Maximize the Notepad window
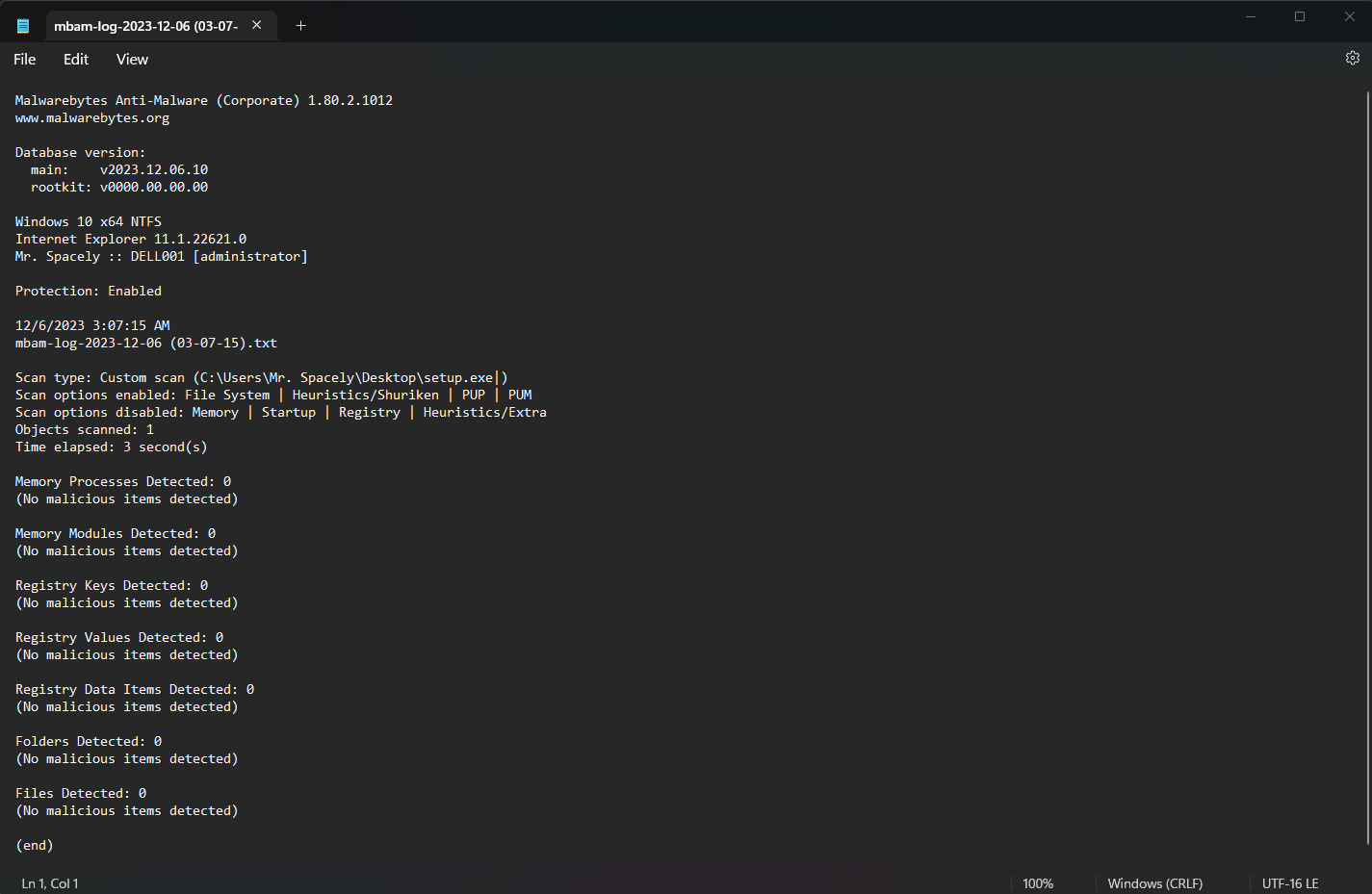The height and width of the screenshot is (894, 1372). pos(1300,16)
